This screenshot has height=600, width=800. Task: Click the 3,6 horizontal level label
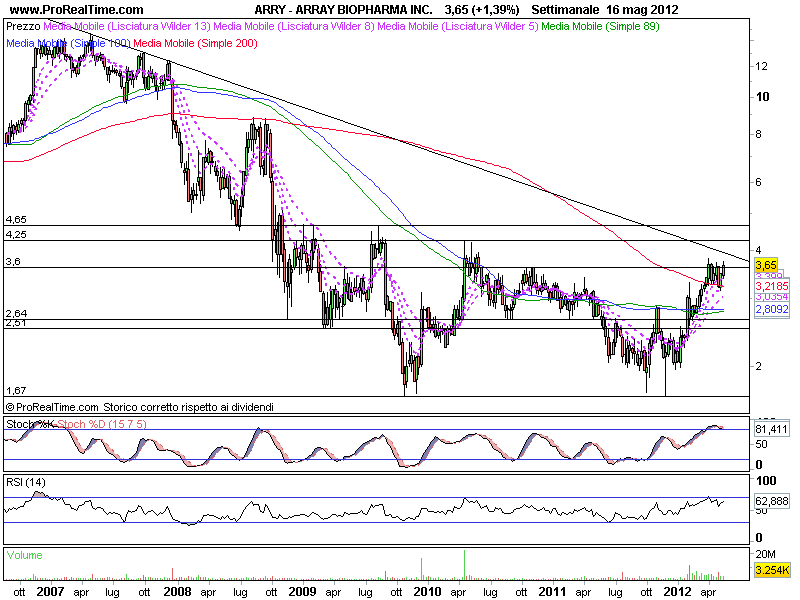[x=13, y=262]
